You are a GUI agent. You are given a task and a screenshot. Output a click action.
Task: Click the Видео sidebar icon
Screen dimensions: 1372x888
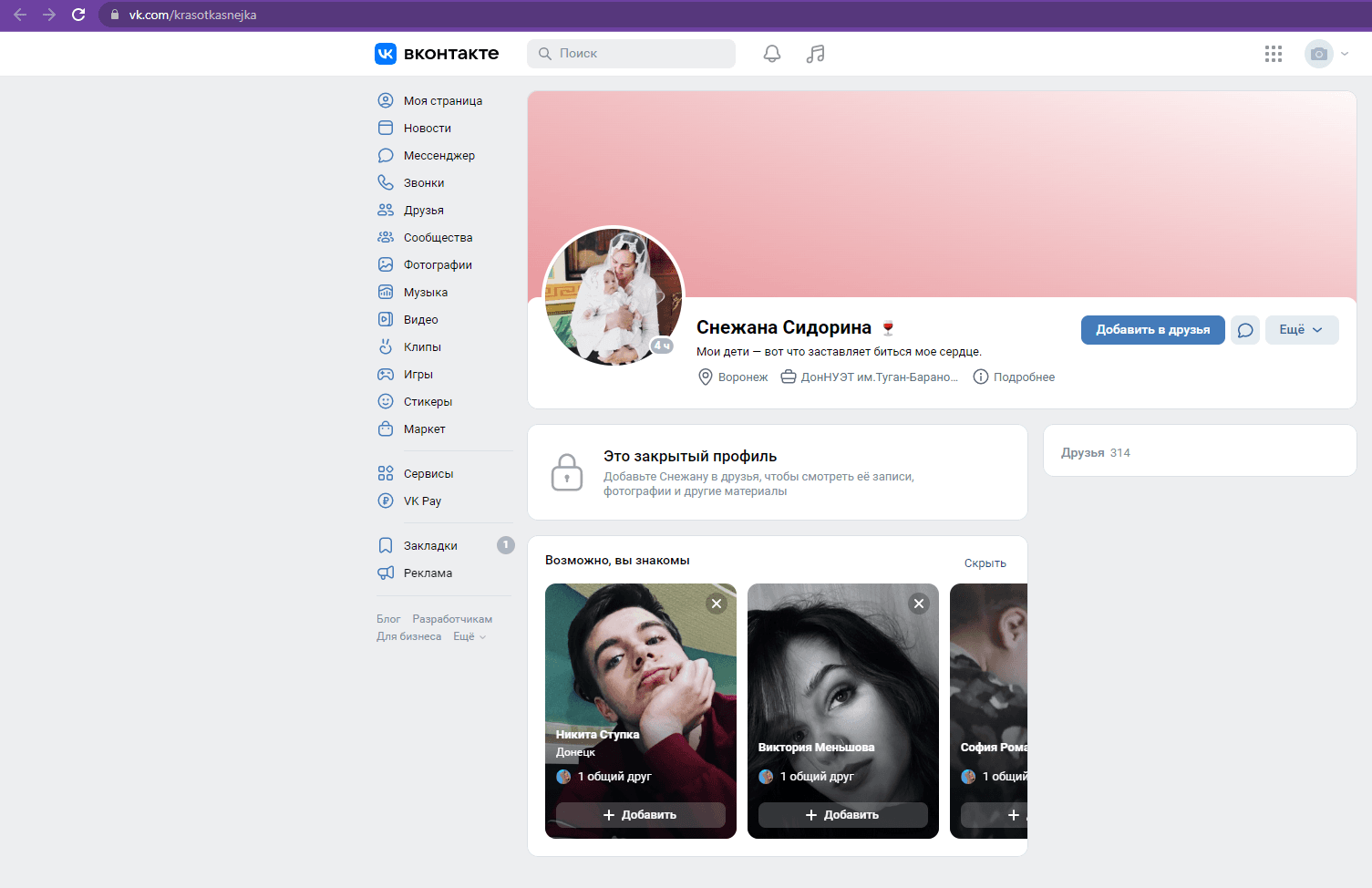pyautogui.click(x=386, y=319)
